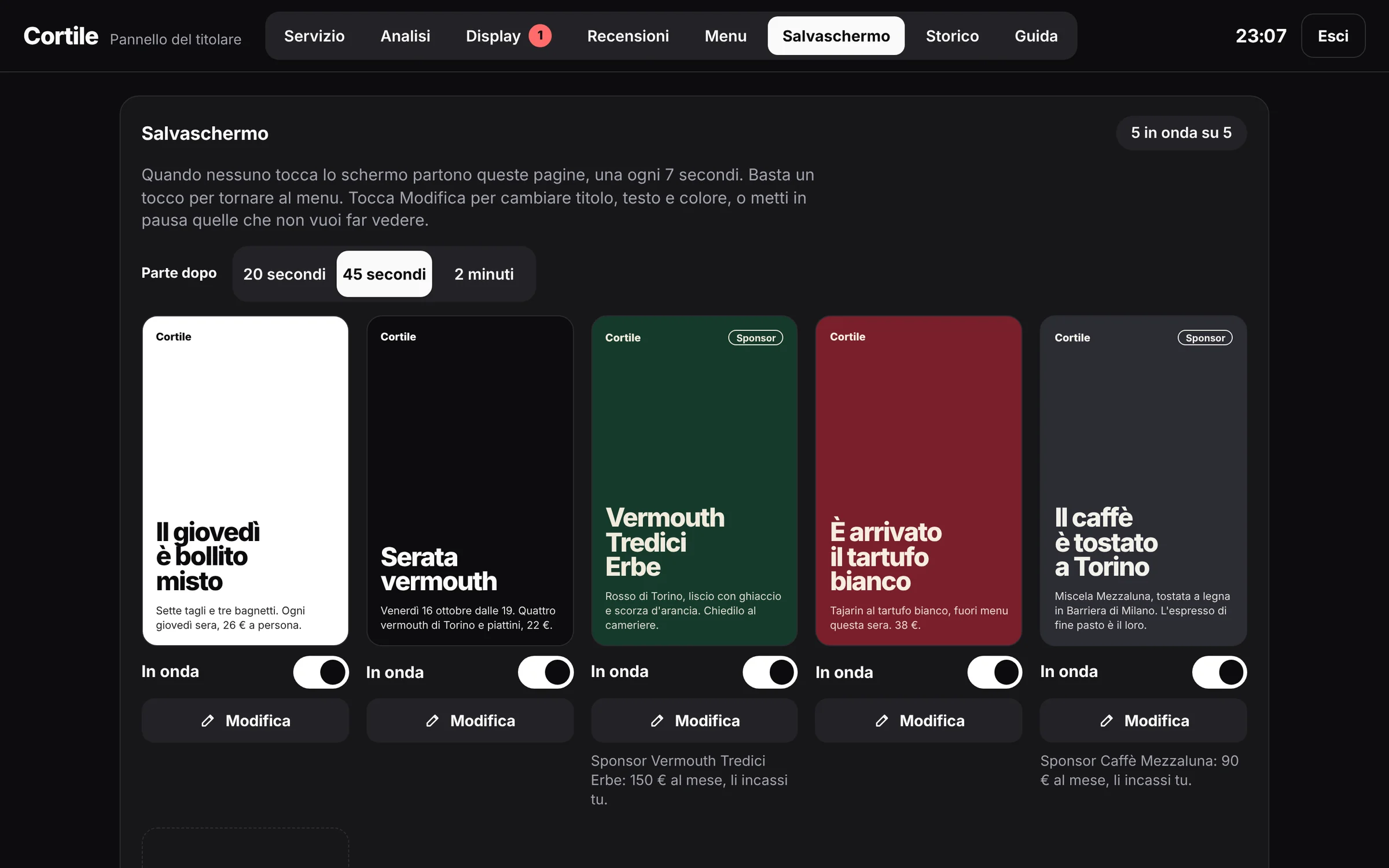Image resolution: width=1389 pixels, height=868 pixels.
Task: Click the '5 in onda su 5' counter
Action: [1181, 133]
